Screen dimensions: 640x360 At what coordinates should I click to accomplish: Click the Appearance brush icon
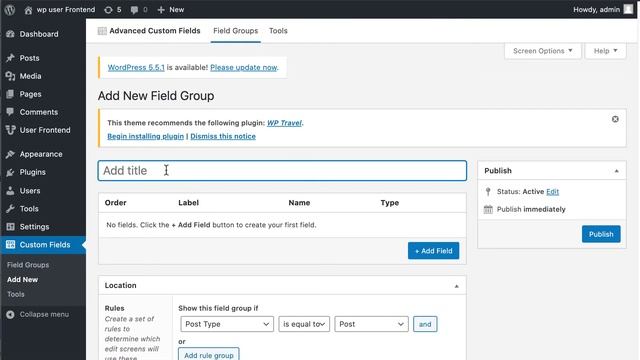[11, 154]
